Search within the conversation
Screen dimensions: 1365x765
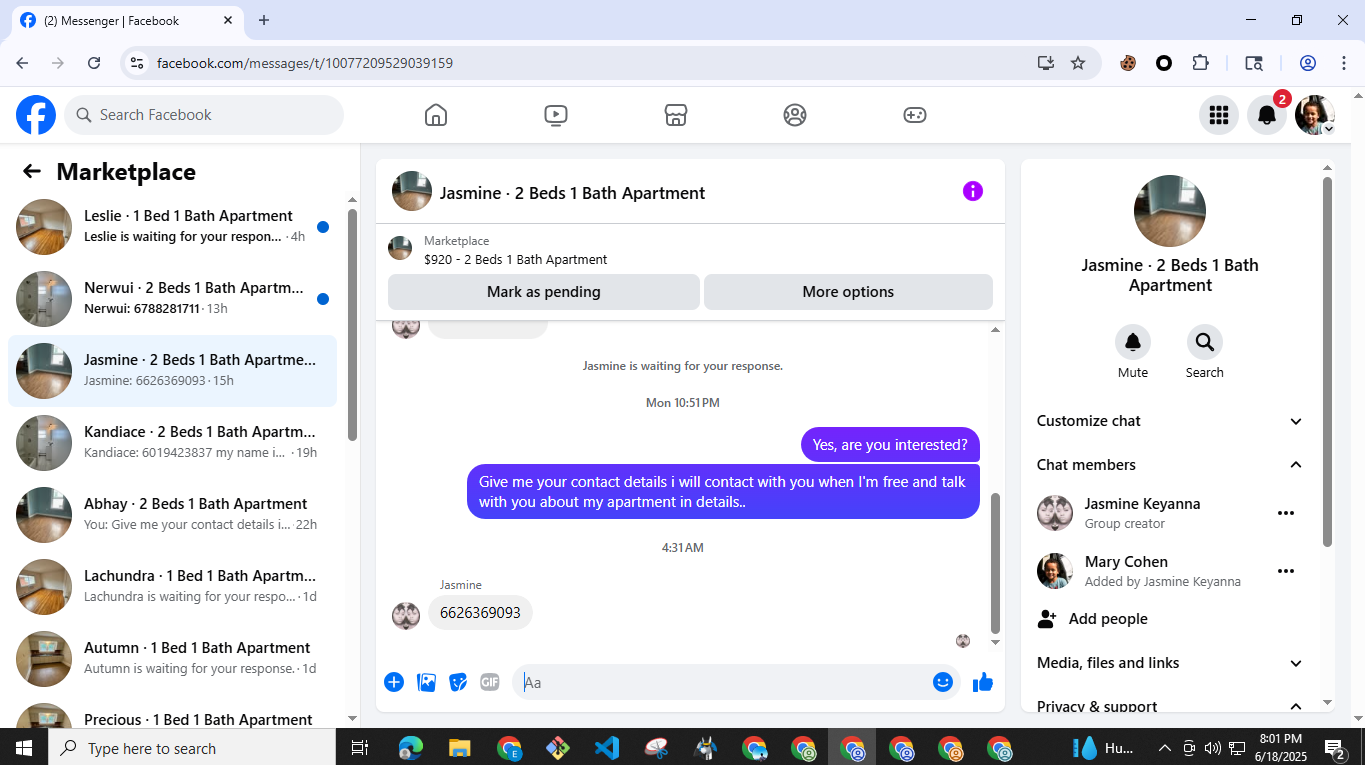1205,342
